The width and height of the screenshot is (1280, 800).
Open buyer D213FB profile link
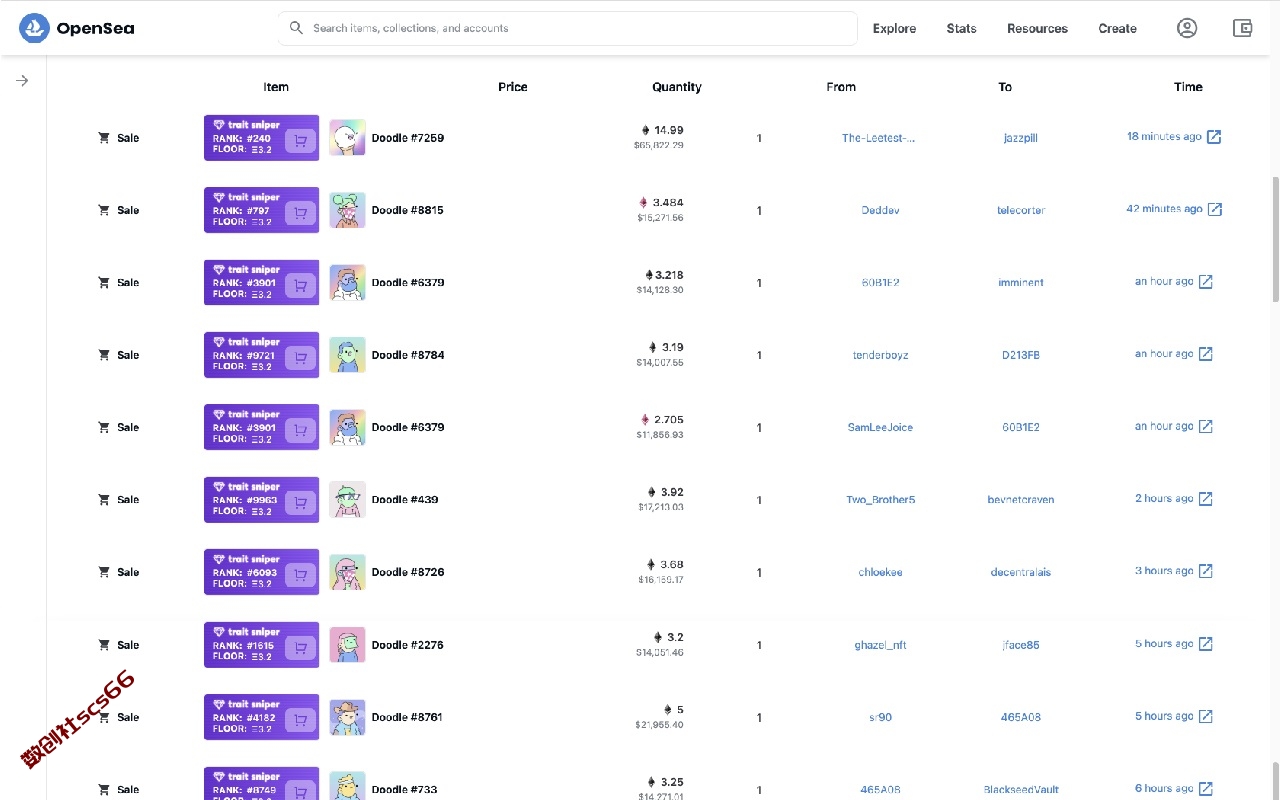(1021, 355)
